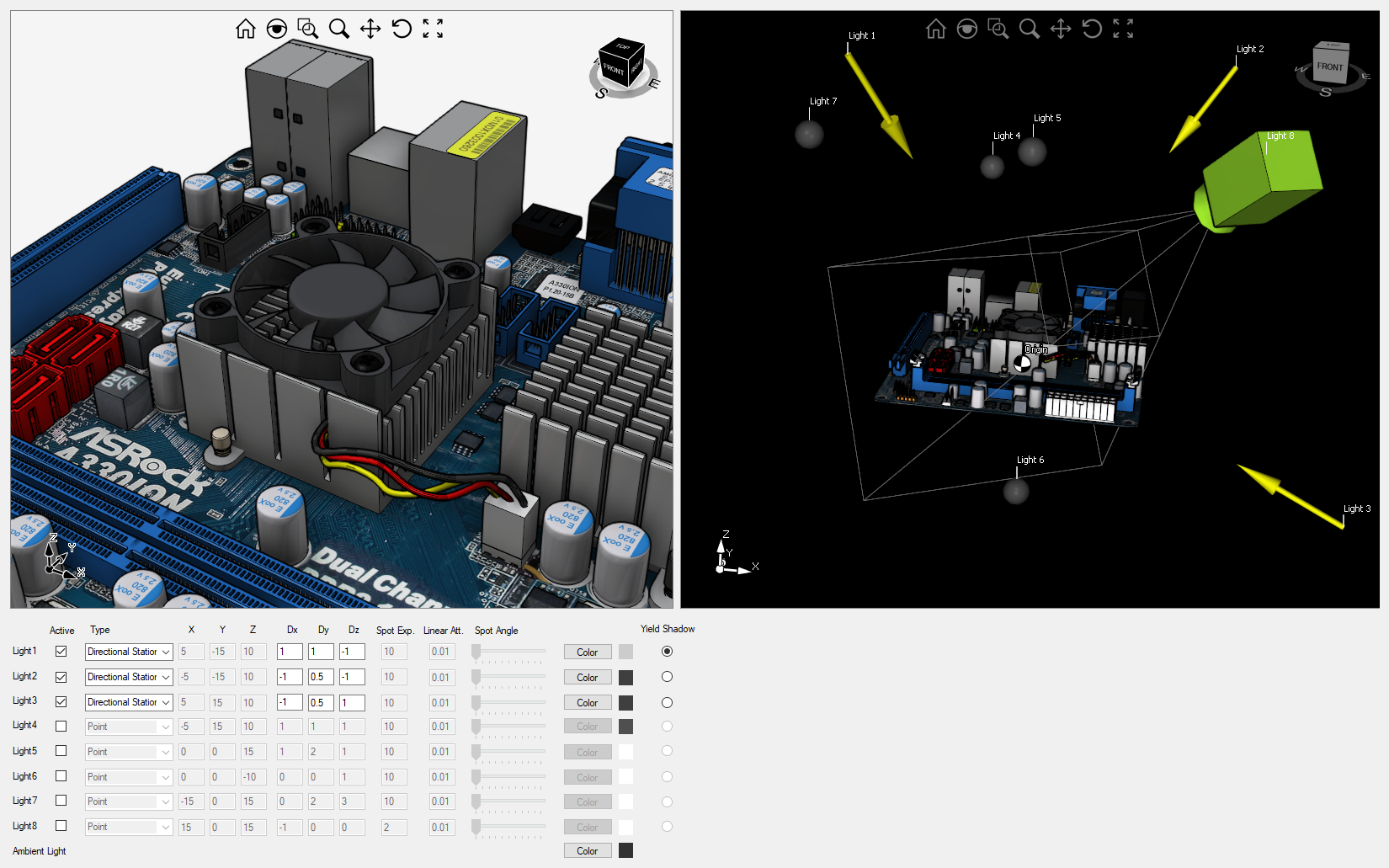
Task: Click Light1 Dz field showing -1
Action: point(352,652)
